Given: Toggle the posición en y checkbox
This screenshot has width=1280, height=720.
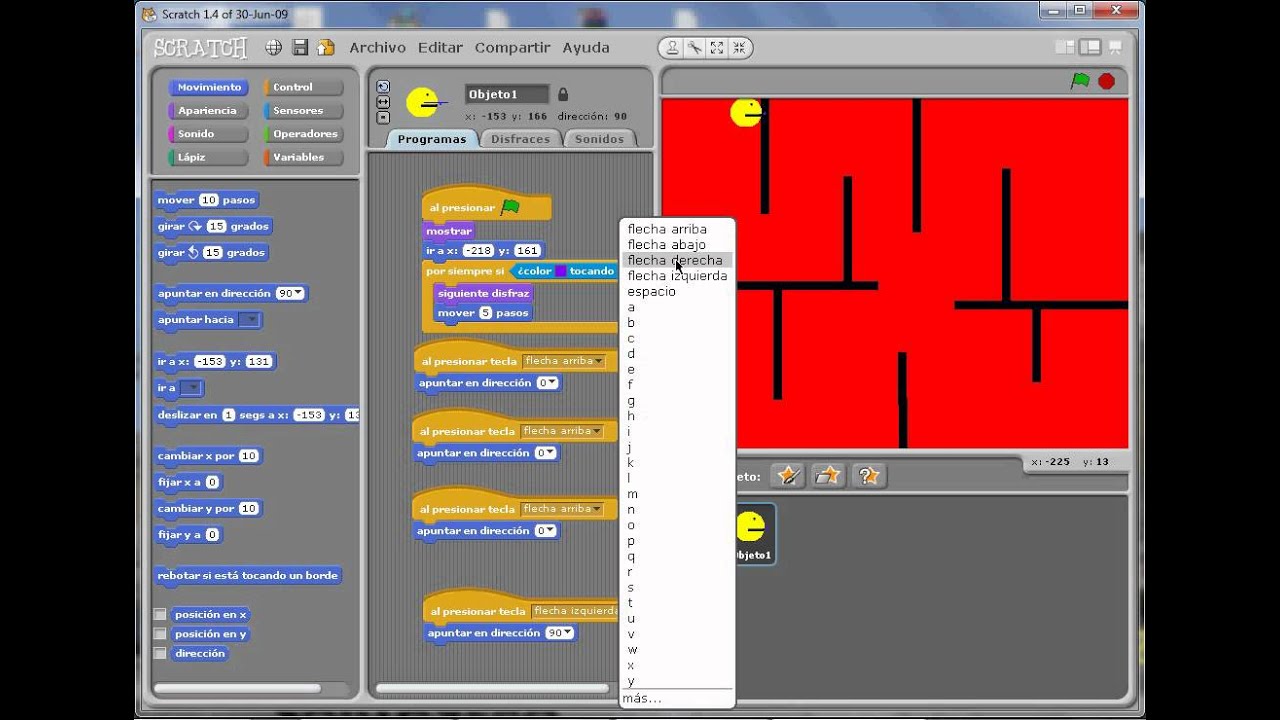Looking at the screenshot, I should point(160,633).
